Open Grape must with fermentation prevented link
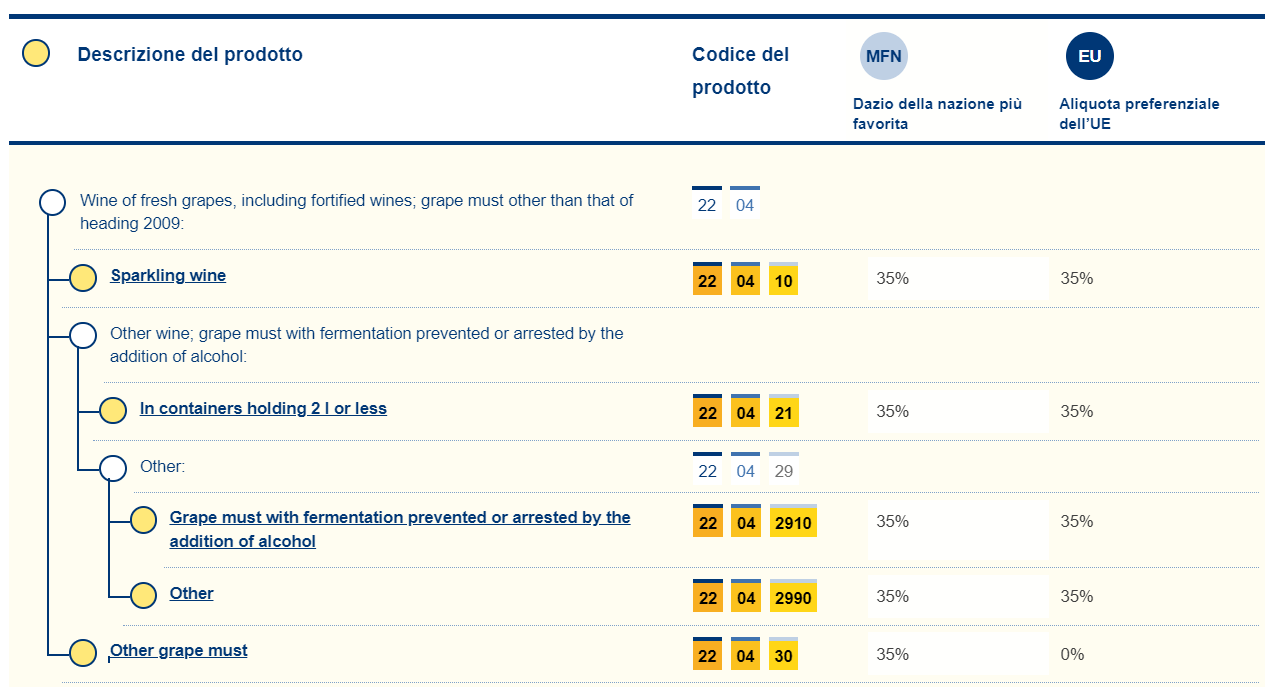The height and width of the screenshot is (687, 1265). coord(399,518)
